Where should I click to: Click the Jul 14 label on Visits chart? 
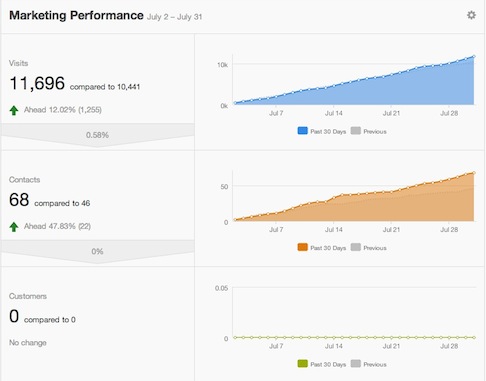point(334,113)
